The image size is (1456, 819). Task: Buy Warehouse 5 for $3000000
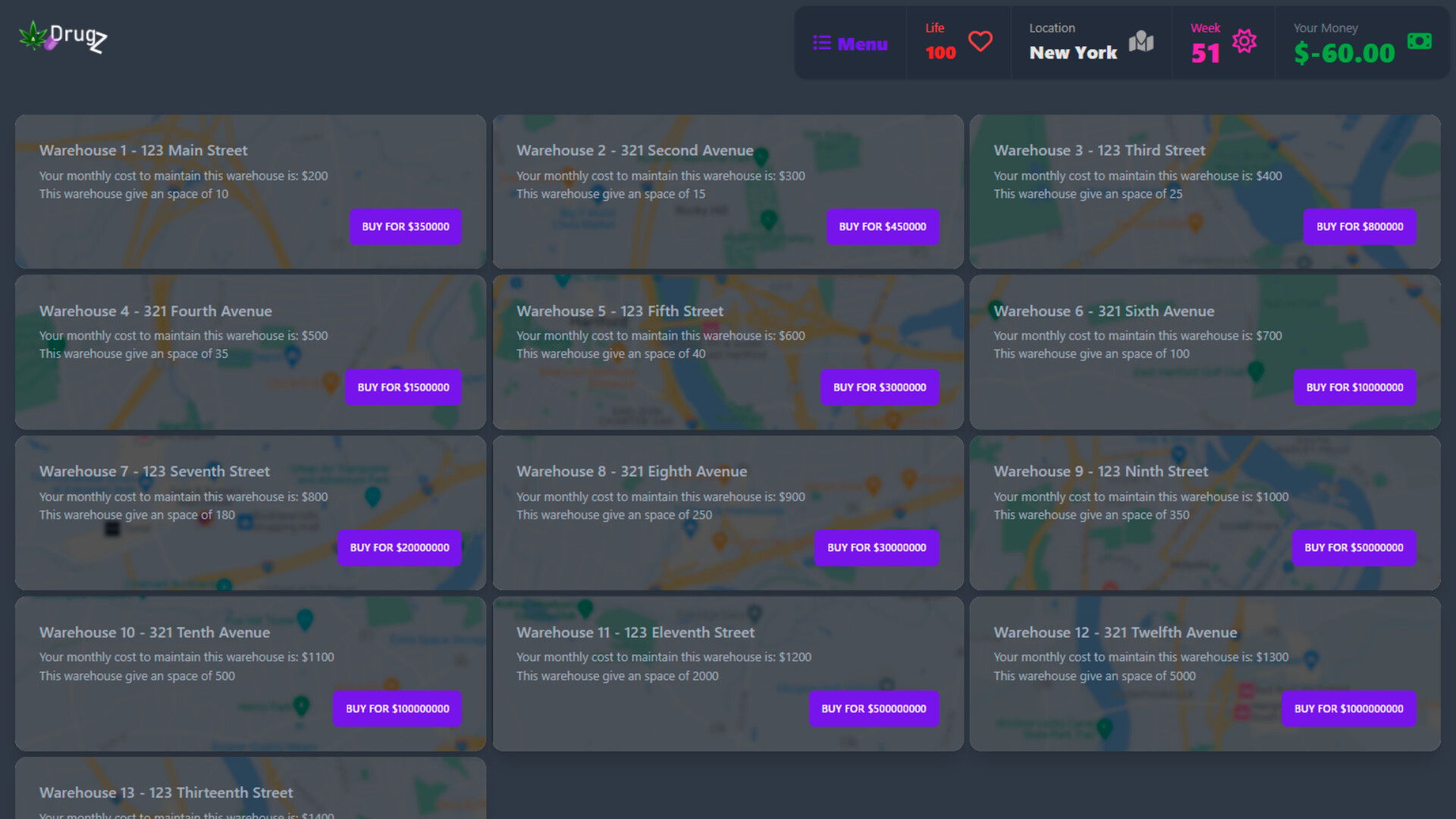click(x=880, y=387)
